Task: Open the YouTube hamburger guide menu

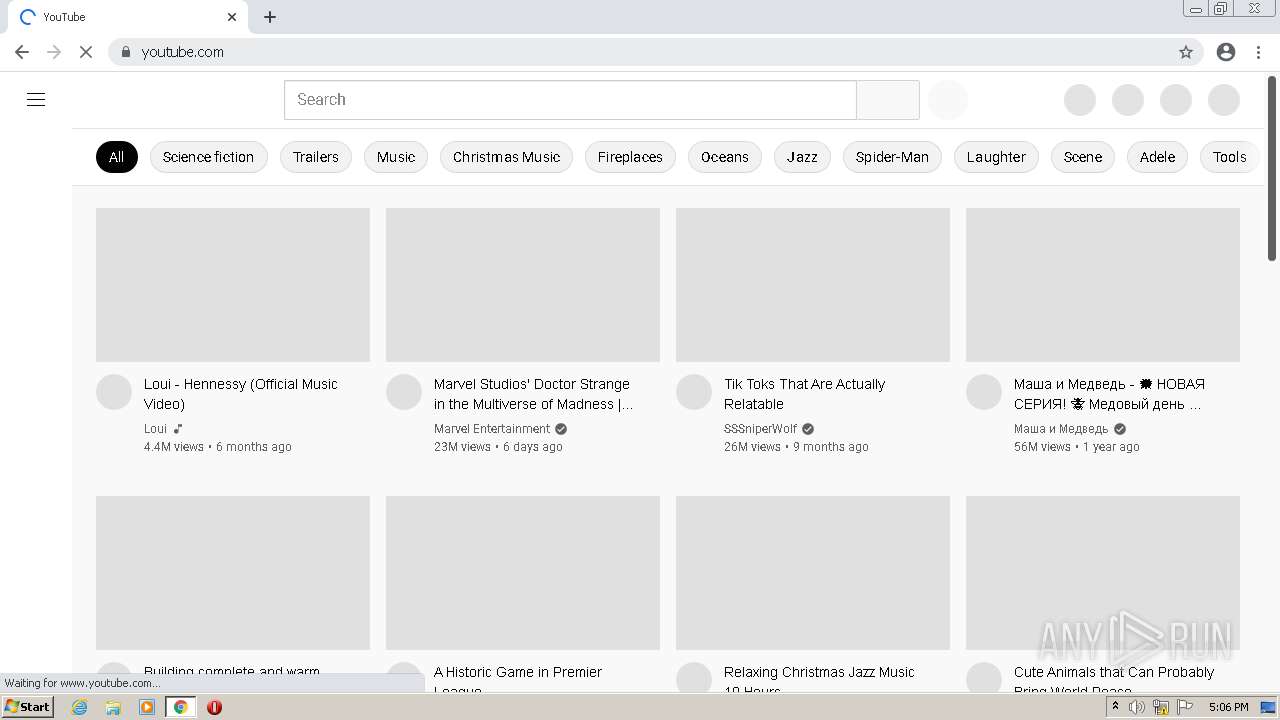Action: click(36, 100)
